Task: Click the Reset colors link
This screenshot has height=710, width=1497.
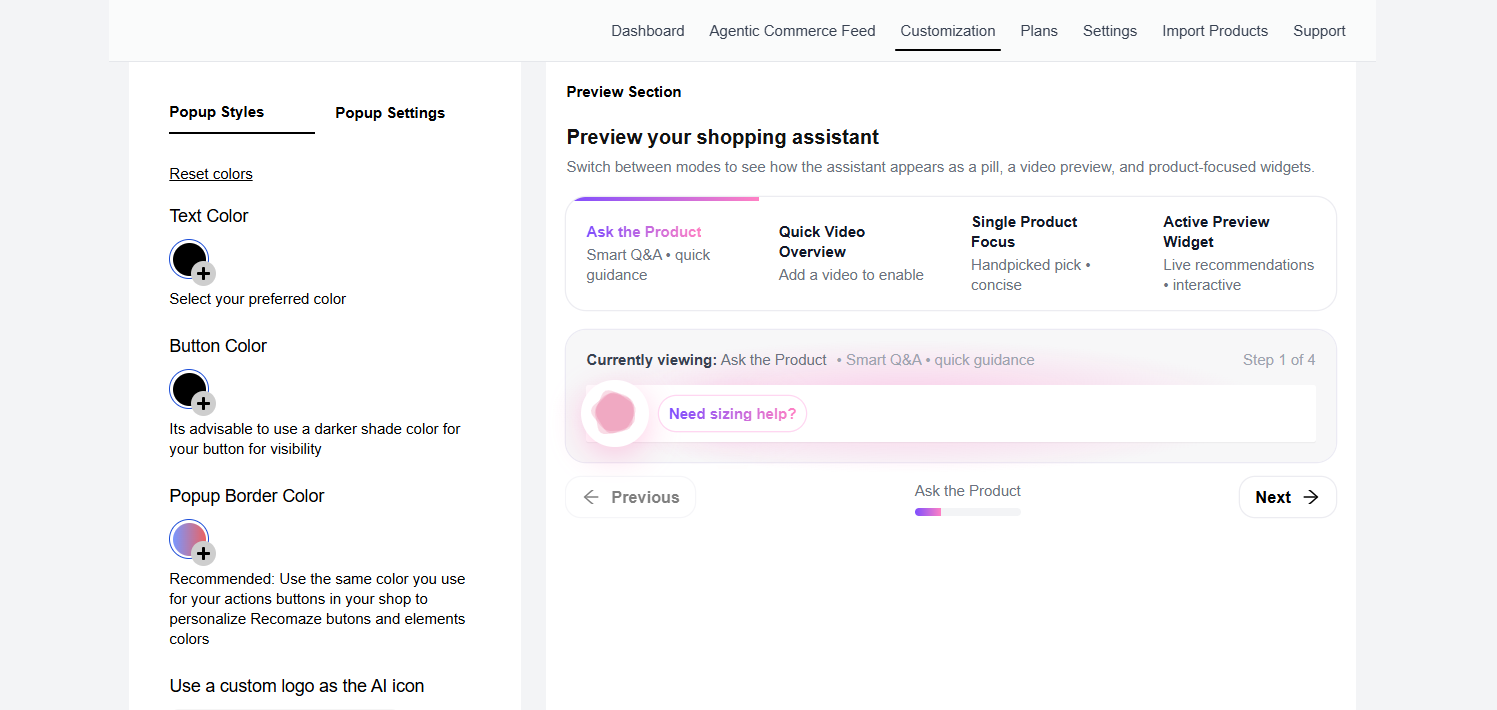Action: (x=211, y=174)
